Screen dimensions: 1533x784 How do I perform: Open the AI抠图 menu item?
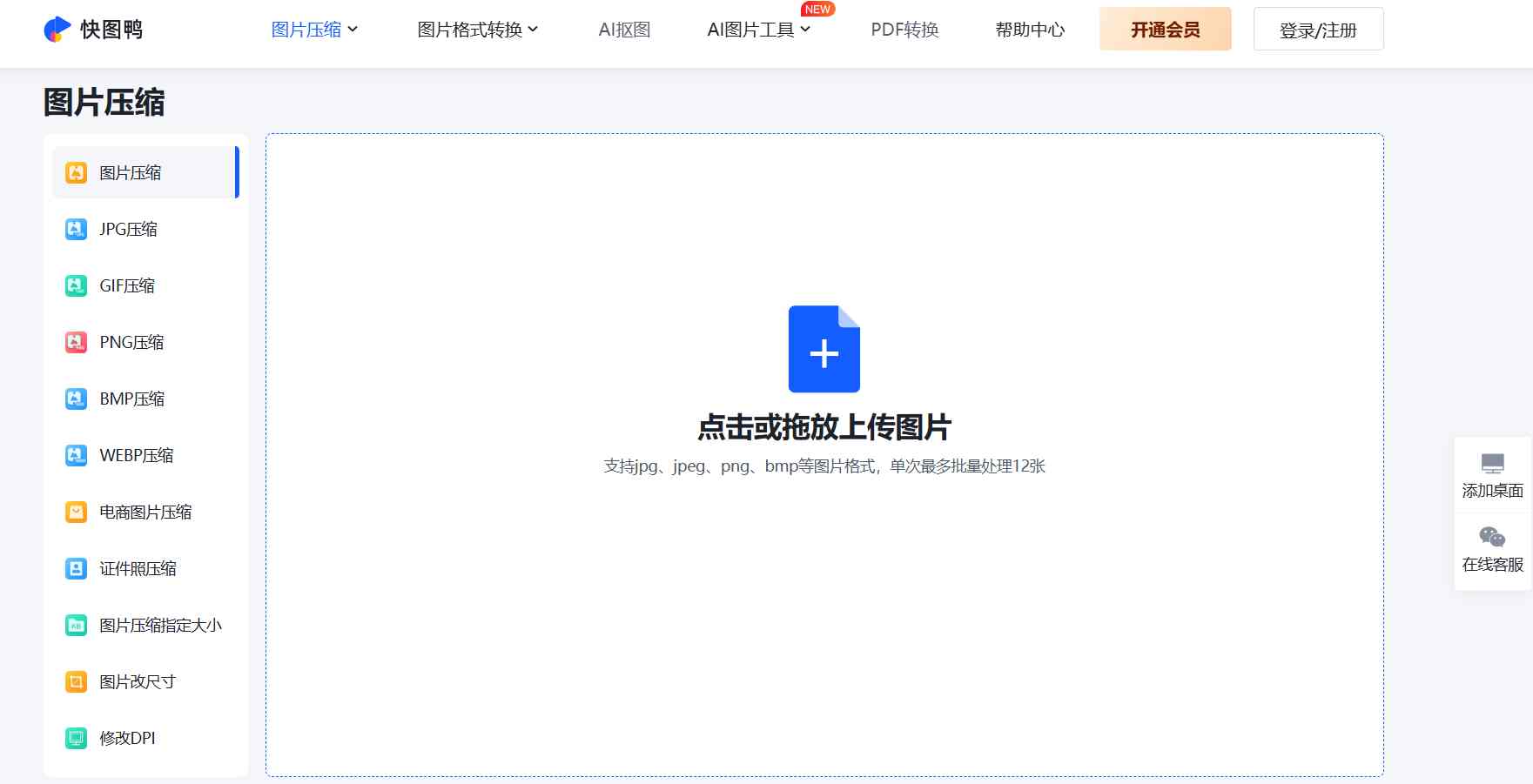(x=623, y=29)
